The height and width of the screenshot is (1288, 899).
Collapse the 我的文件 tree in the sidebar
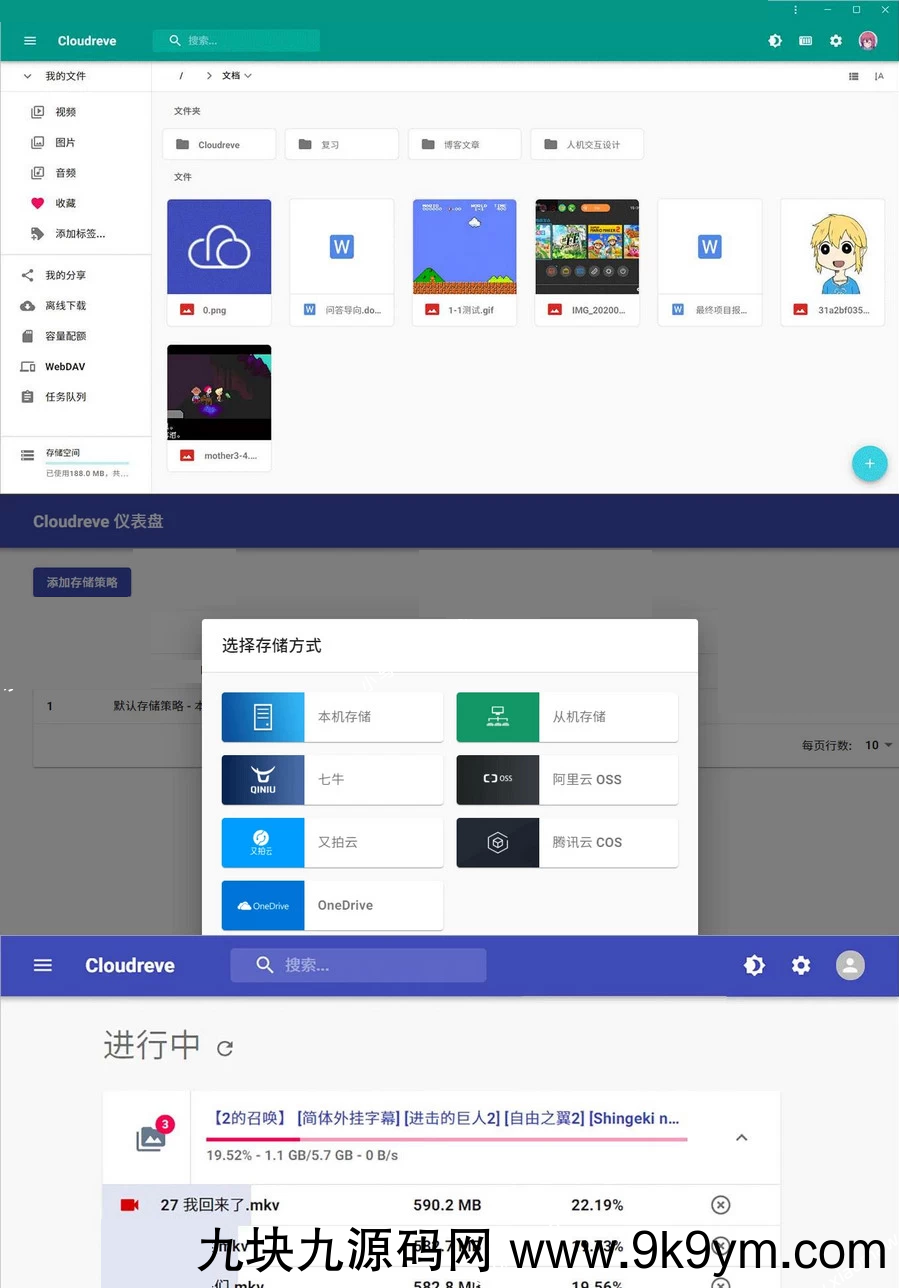[27, 76]
